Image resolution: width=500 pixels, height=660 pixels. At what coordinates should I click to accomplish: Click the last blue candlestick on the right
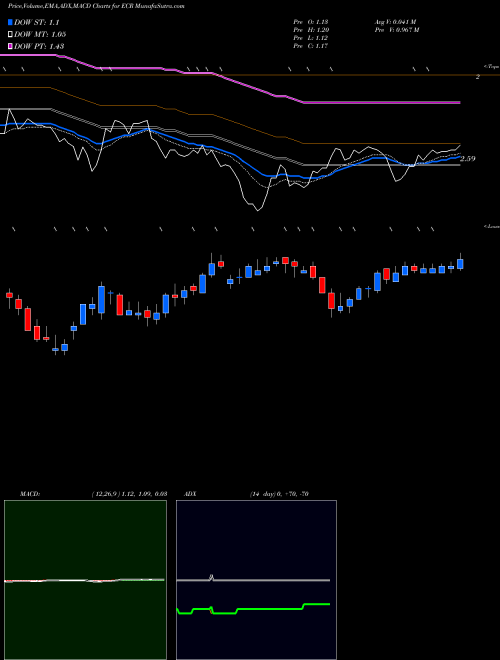coord(460,263)
